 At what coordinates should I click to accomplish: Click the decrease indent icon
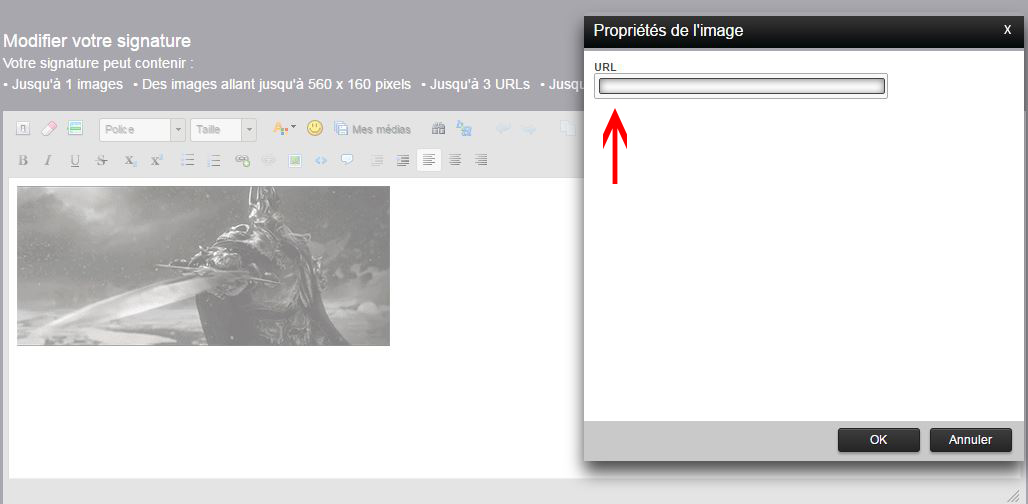[x=377, y=160]
